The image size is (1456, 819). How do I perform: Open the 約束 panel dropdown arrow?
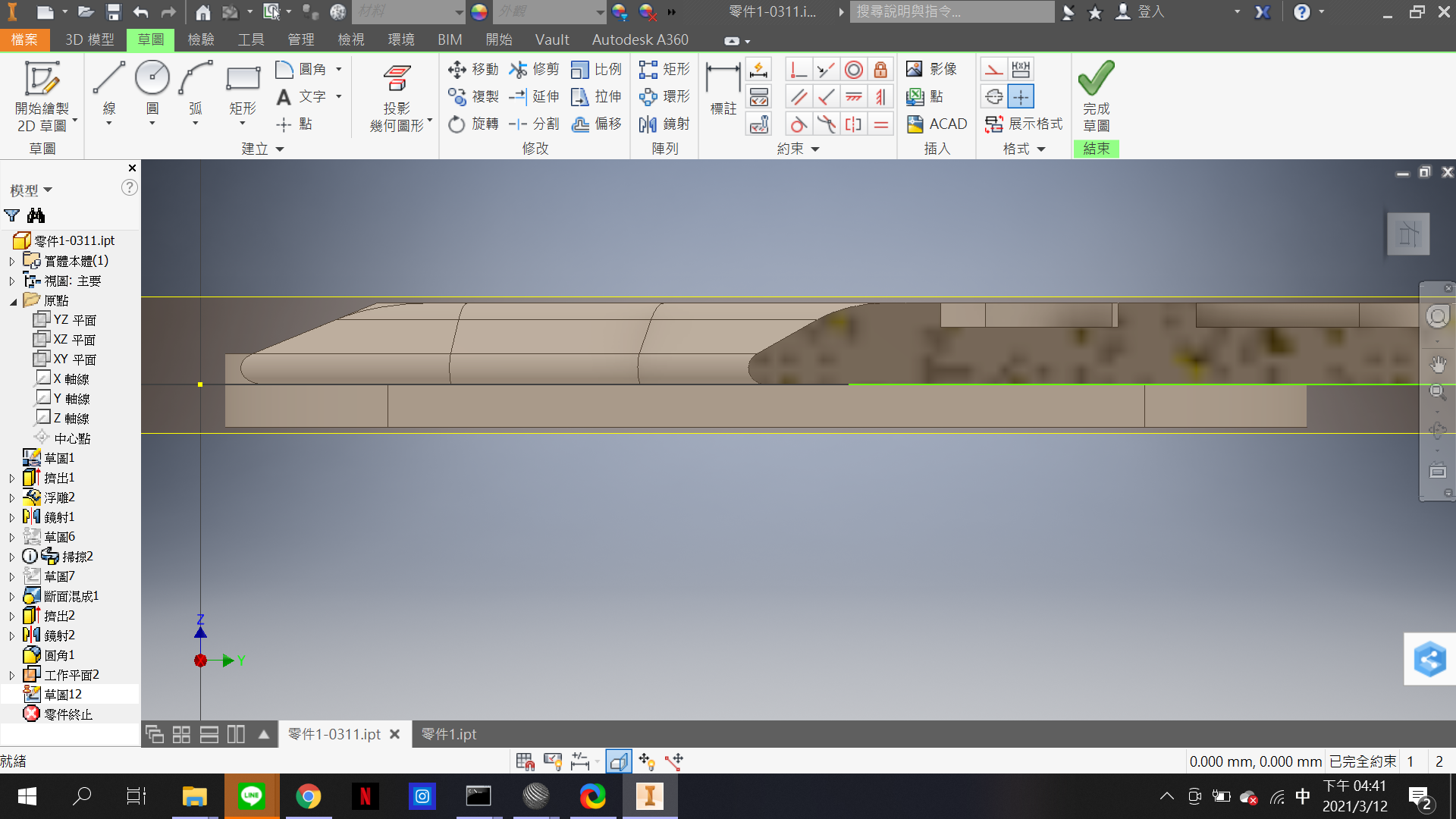pyautogui.click(x=815, y=149)
